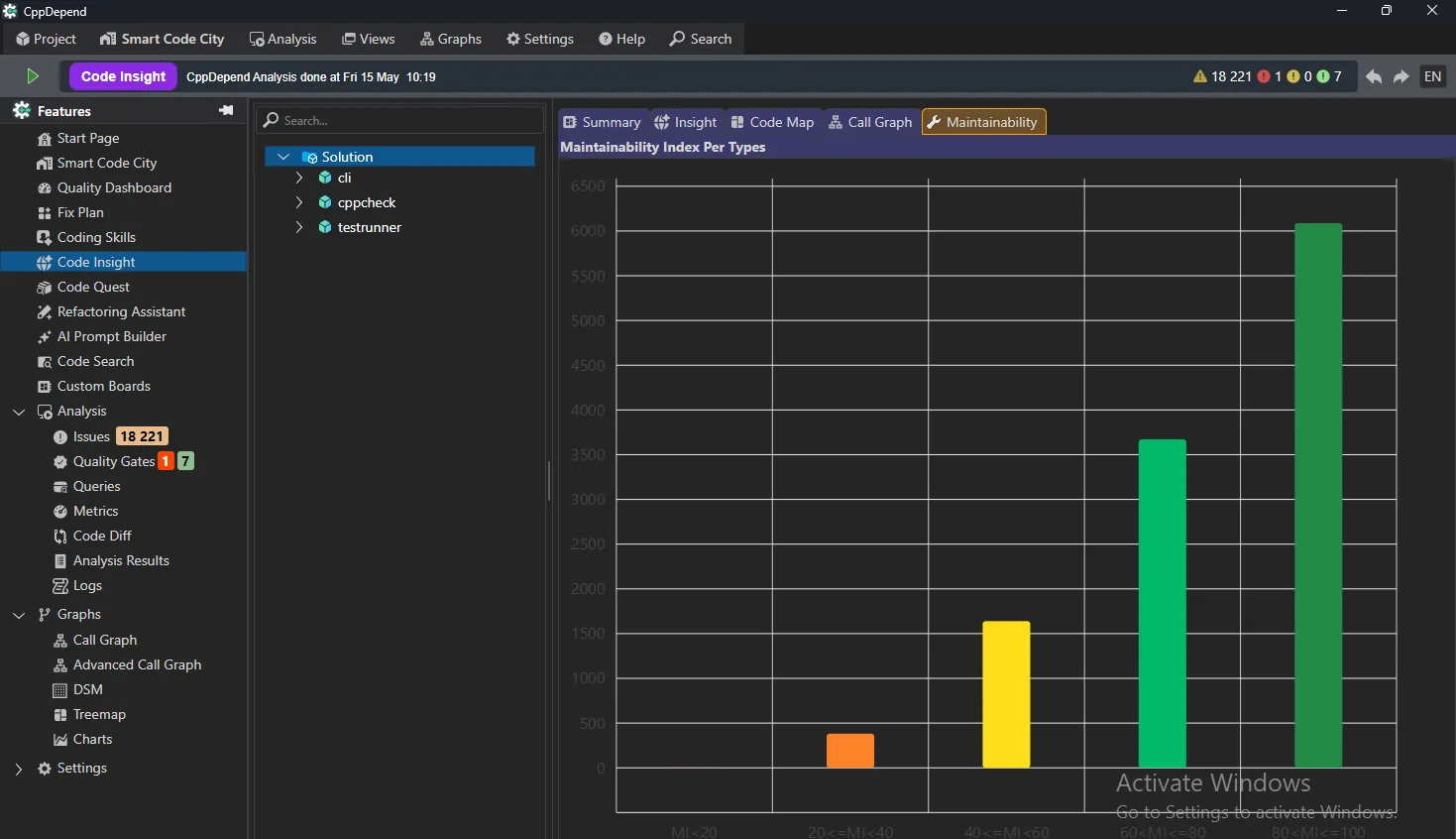Open the Smart Code City menu
The image size is (1456, 839).
pyautogui.click(x=162, y=39)
